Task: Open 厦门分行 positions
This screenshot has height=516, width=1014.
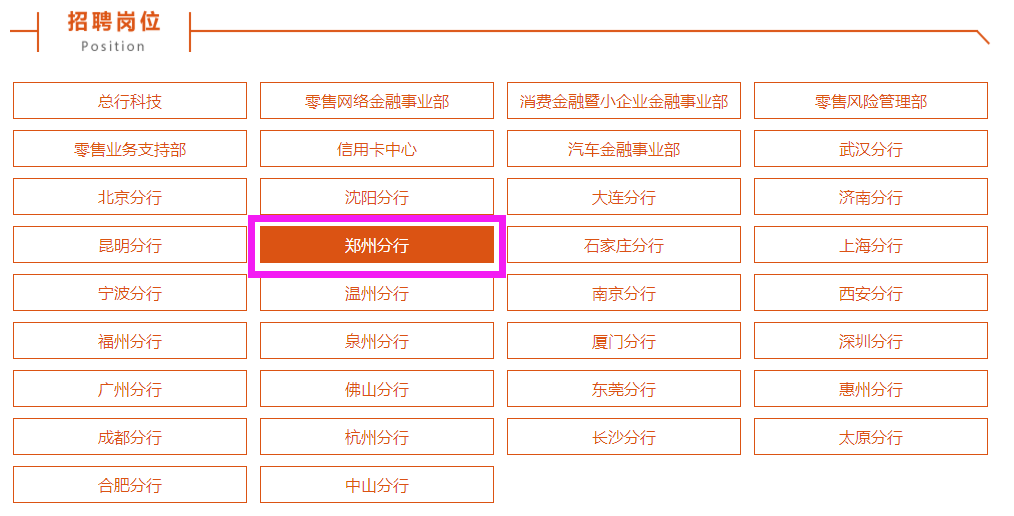Action: tap(624, 341)
